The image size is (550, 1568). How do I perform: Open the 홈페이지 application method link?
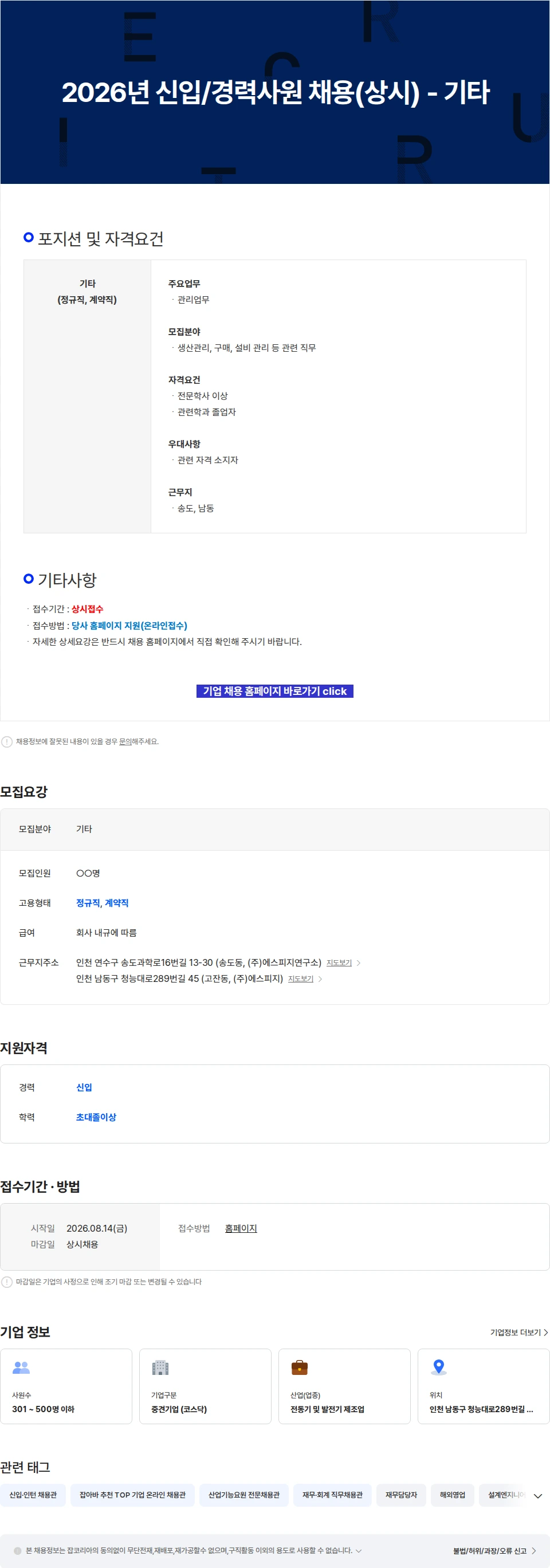tap(241, 1228)
